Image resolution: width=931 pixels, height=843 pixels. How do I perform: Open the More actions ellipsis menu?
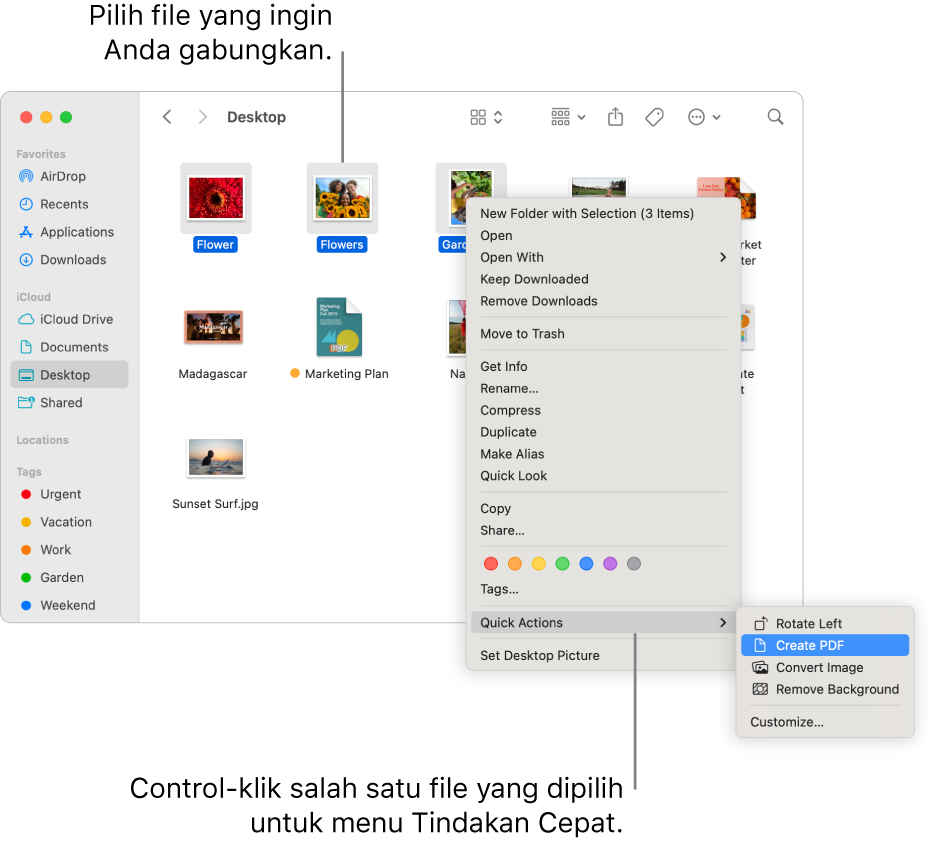[704, 117]
